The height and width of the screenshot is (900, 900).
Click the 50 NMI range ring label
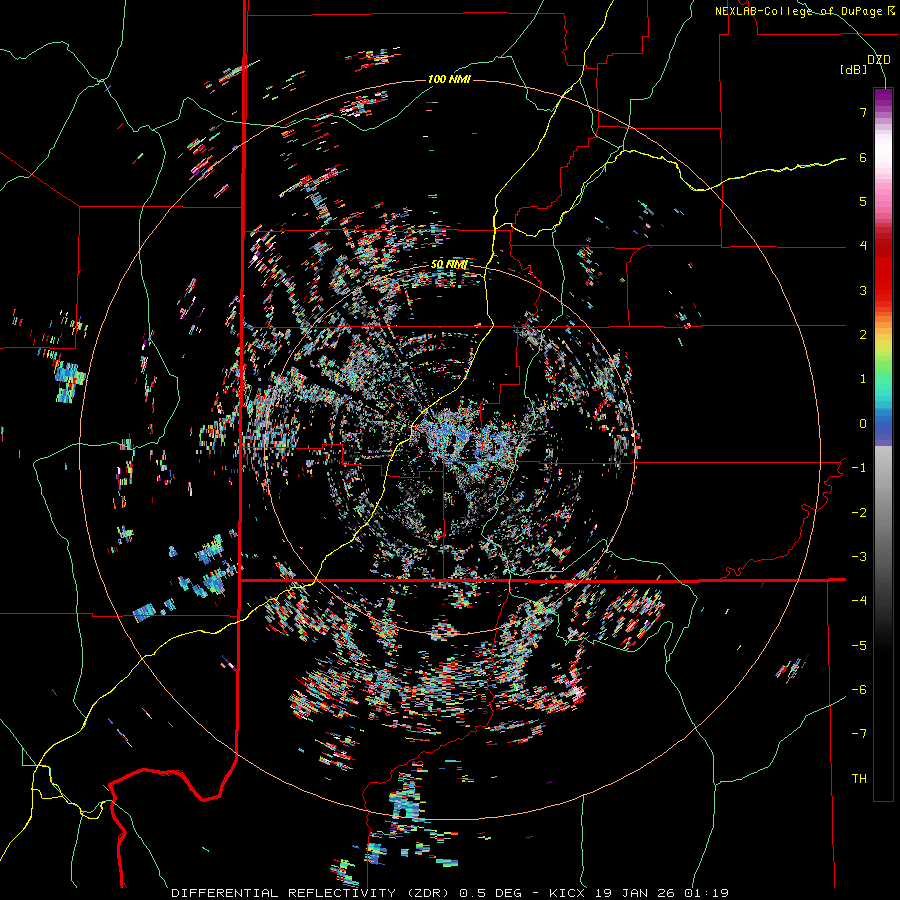(449, 265)
